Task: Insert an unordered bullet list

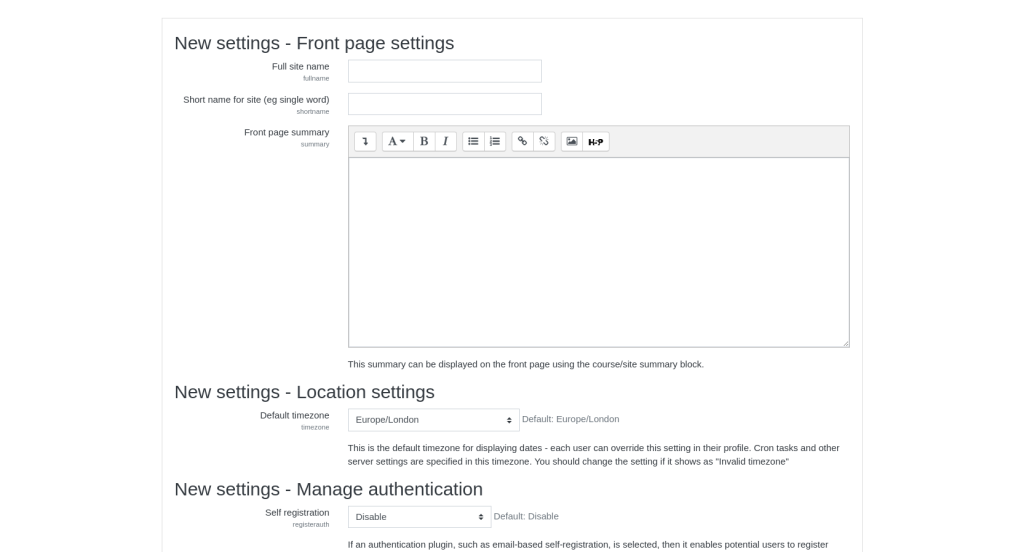Action: [473, 142]
